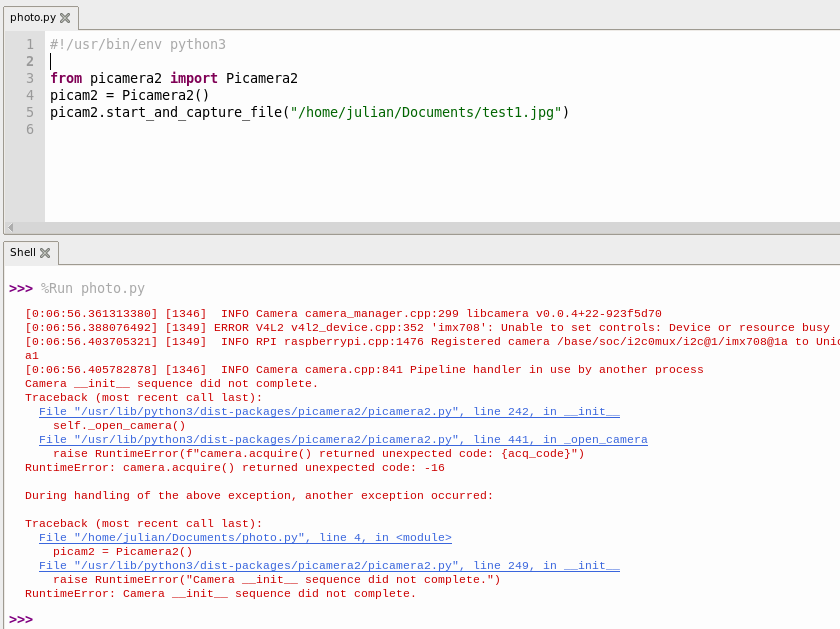The image size is (840, 629).
Task: Click the left arrow of the editor scrollbar
Action: [8, 228]
